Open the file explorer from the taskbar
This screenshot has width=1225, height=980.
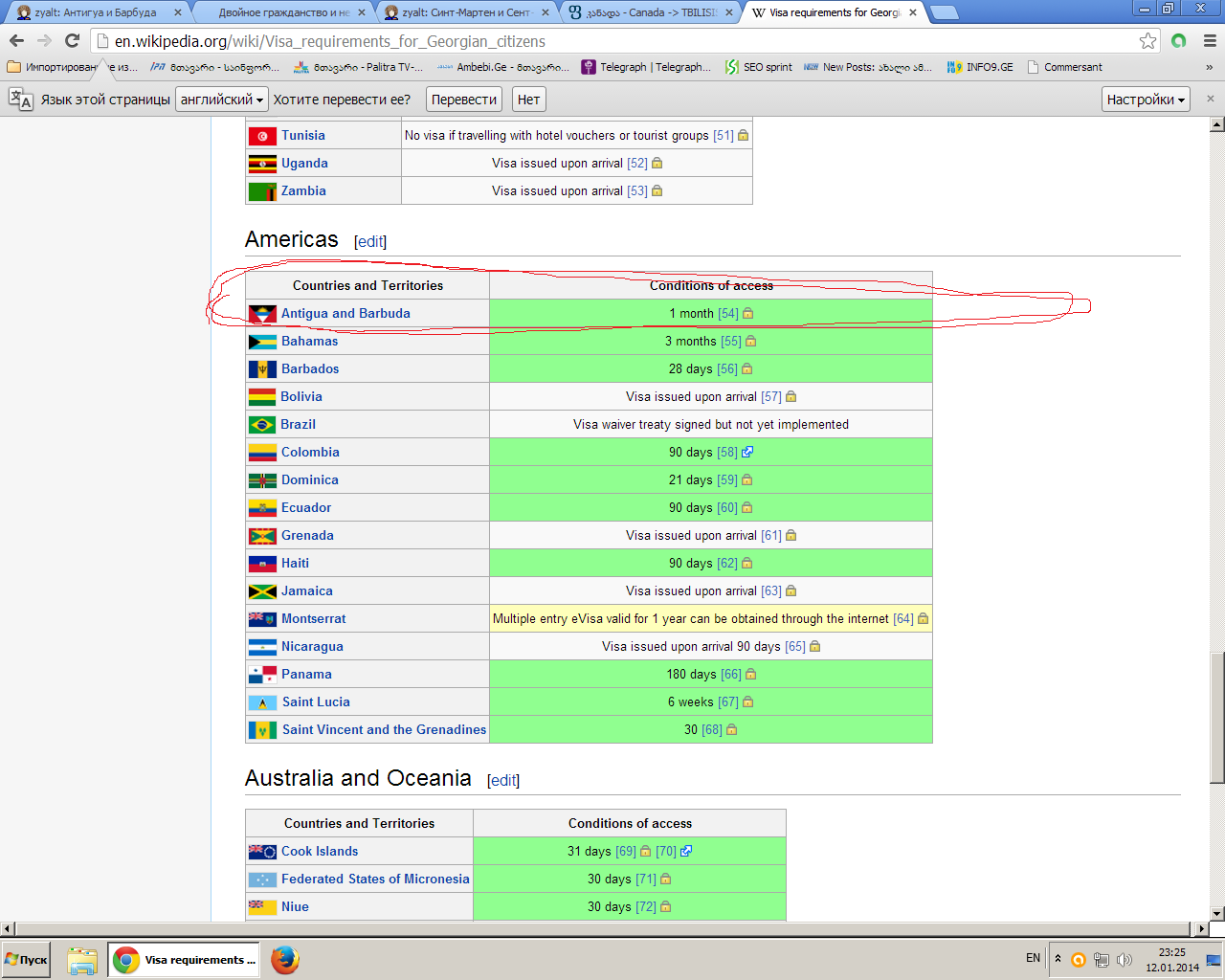click(82, 960)
